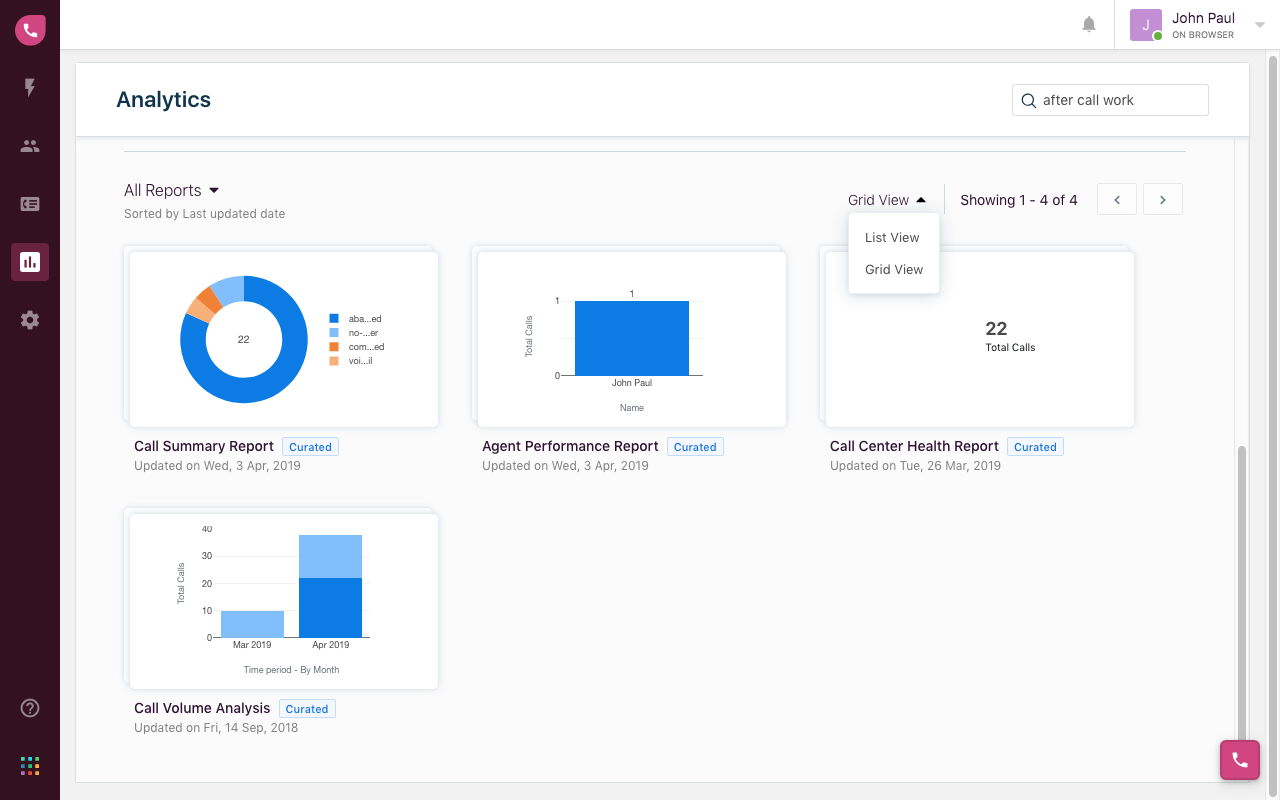Open the colorful app switcher grid icon
This screenshot has width=1280, height=800.
tap(30, 766)
